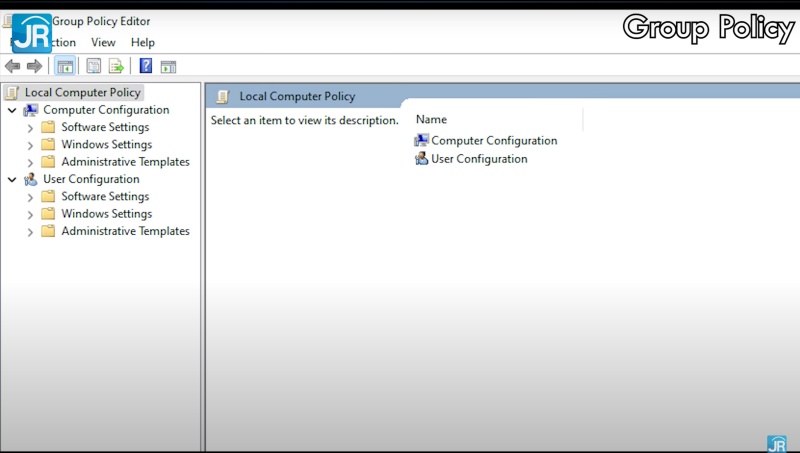Select Computer Configuration in the right pane list
The width and height of the screenshot is (800, 453).
493,141
